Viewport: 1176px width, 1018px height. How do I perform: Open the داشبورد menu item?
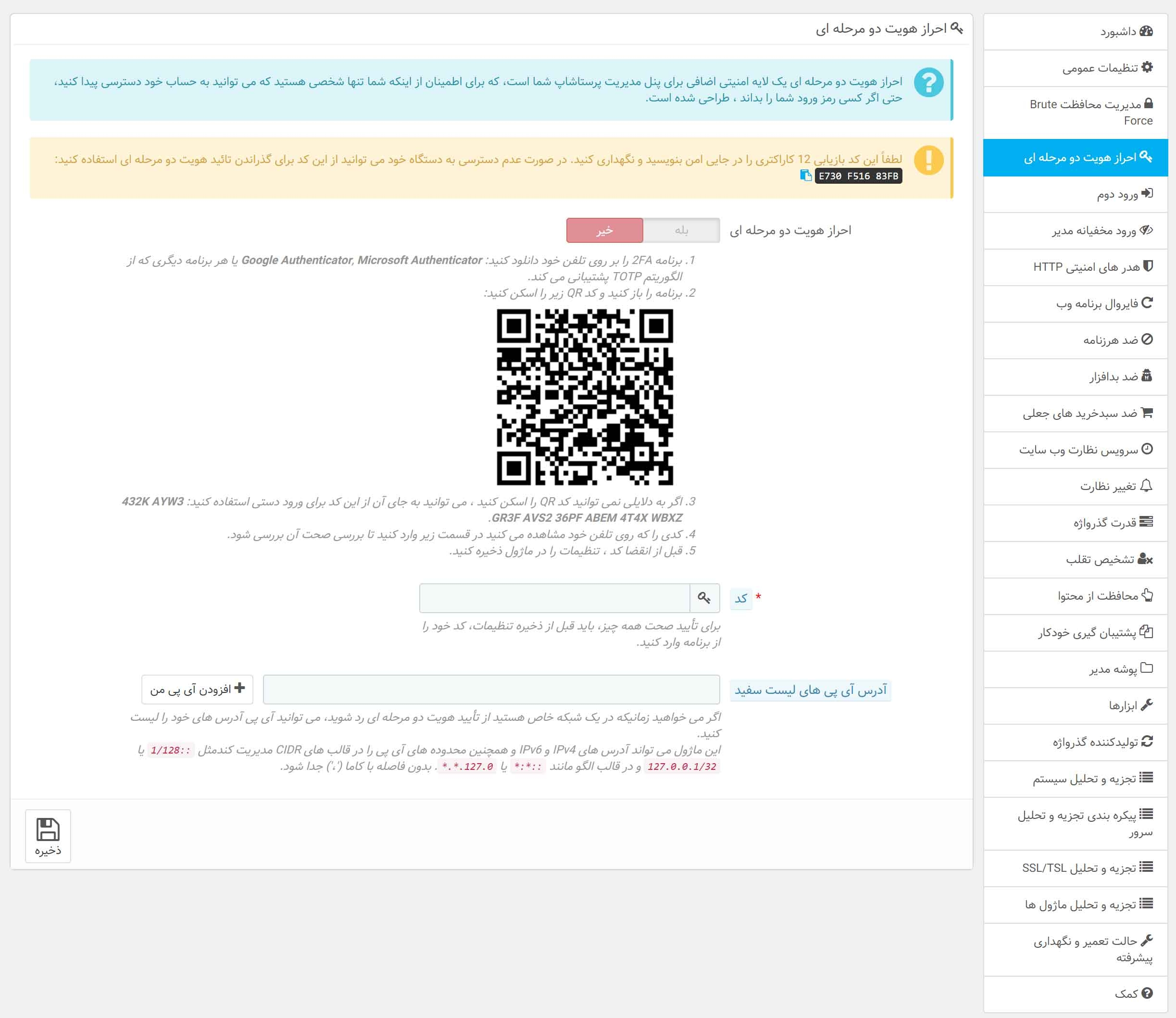1075,32
